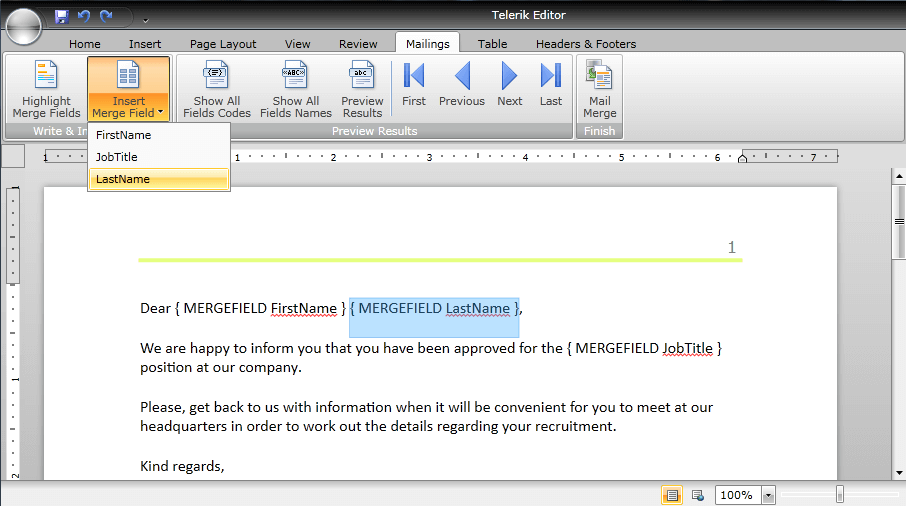Click the 100% zoom input box
The image size is (906, 506).
tap(738, 495)
